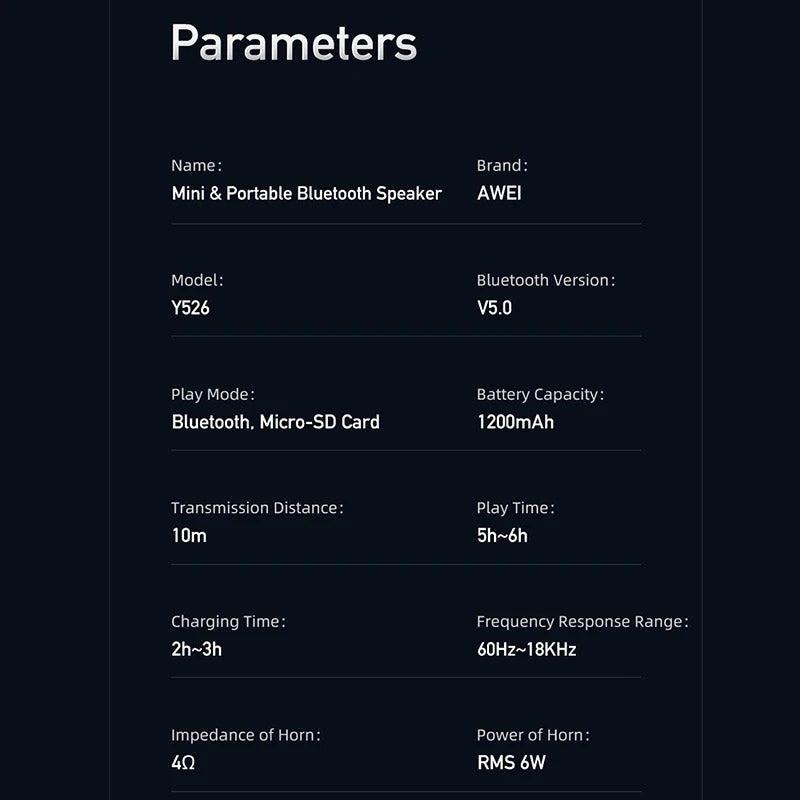Click the Parameters heading
Screen dimensions: 800x800
[293, 42]
